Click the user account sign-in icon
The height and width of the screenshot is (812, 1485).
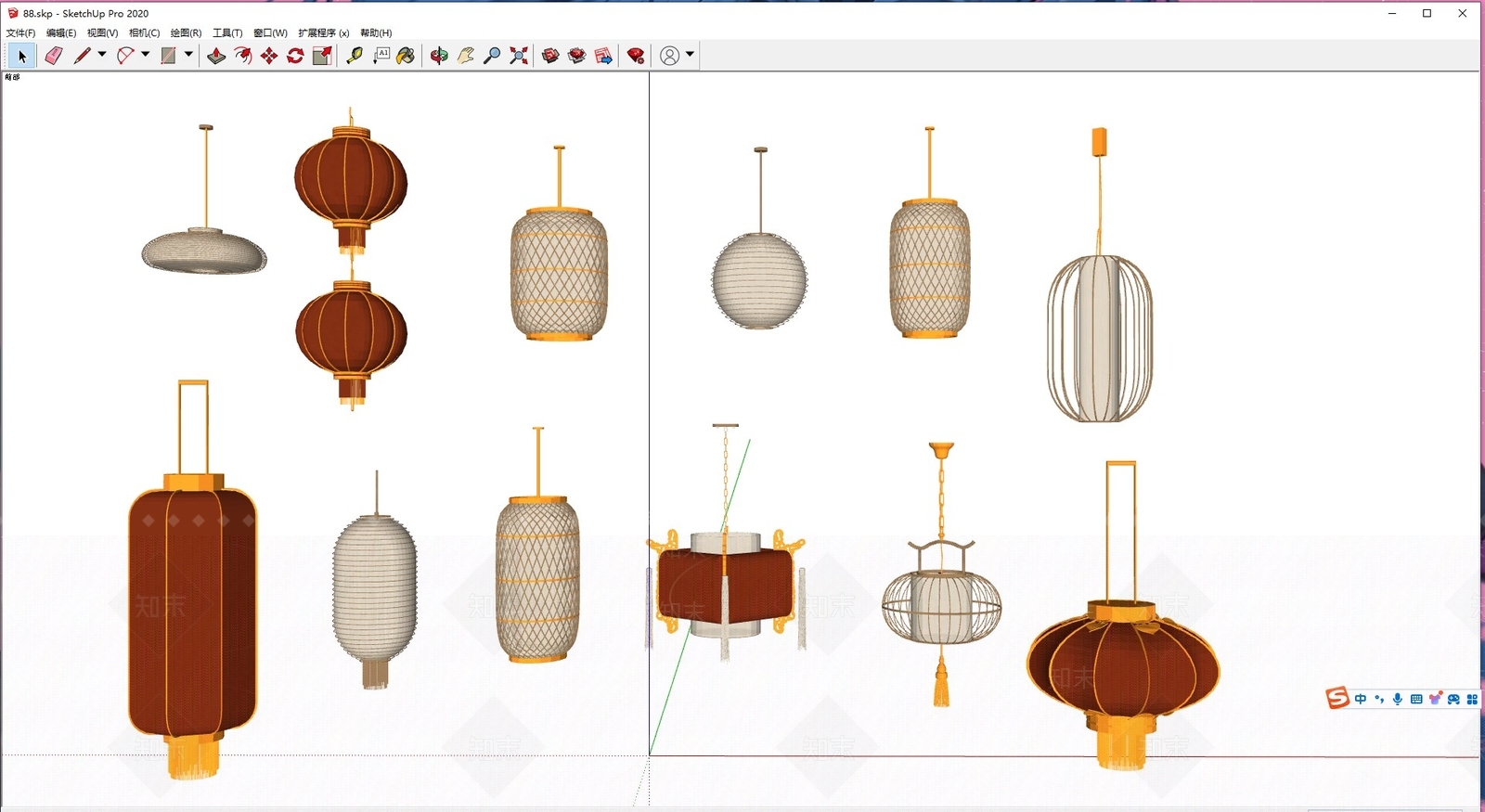[x=669, y=56]
